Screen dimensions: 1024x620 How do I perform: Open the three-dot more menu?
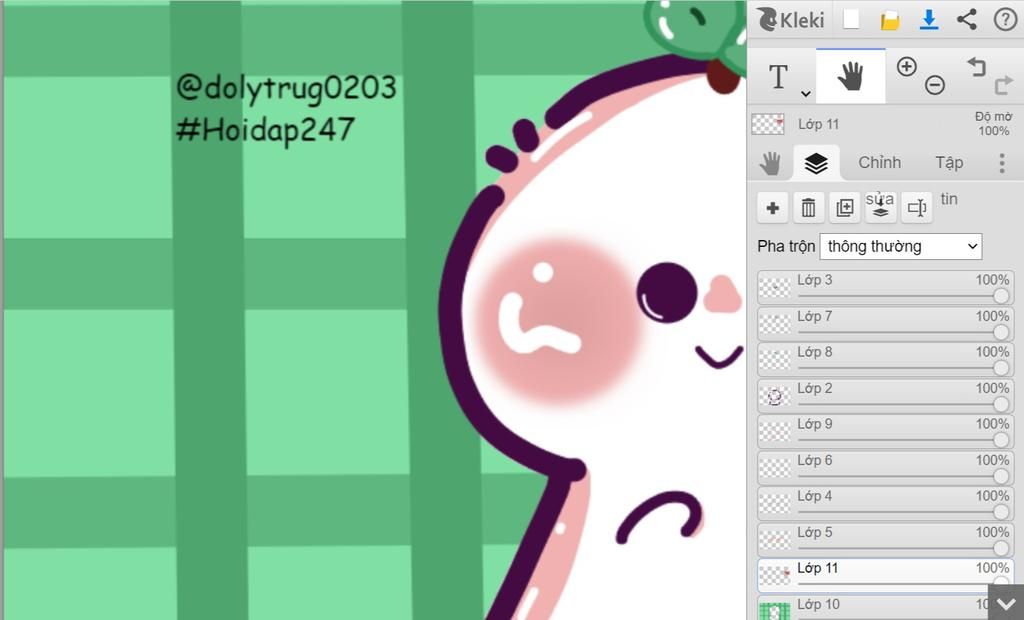click(x=1002, y=163)
